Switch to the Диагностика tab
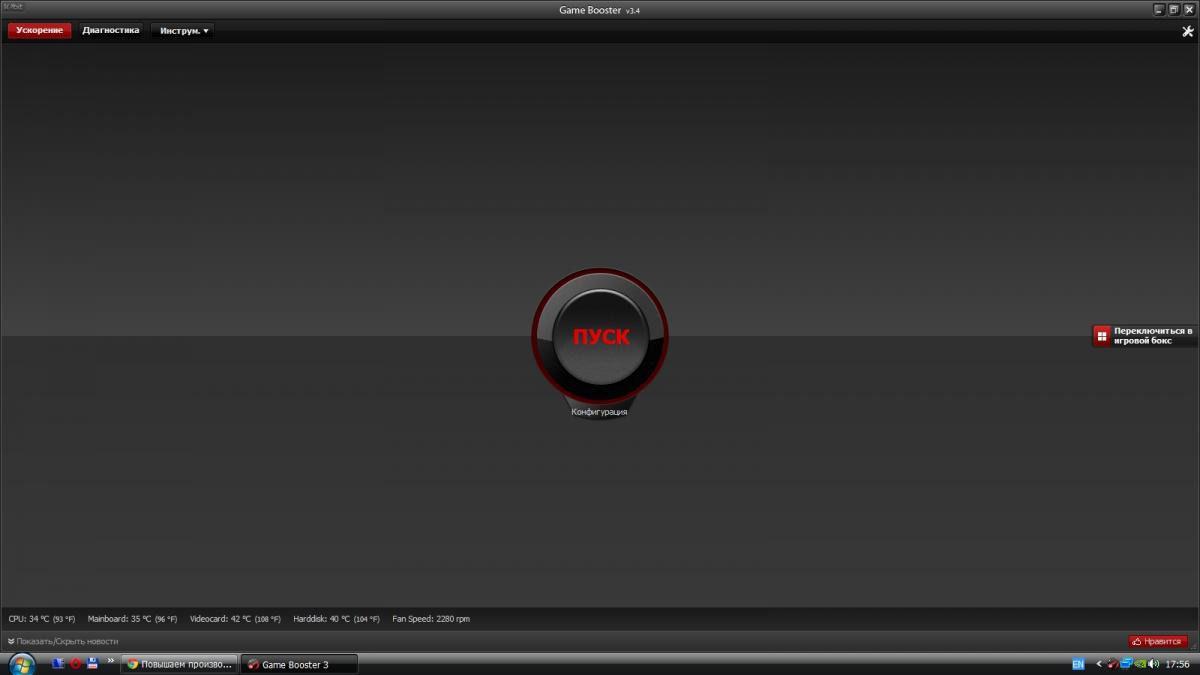 pos(111,31)
